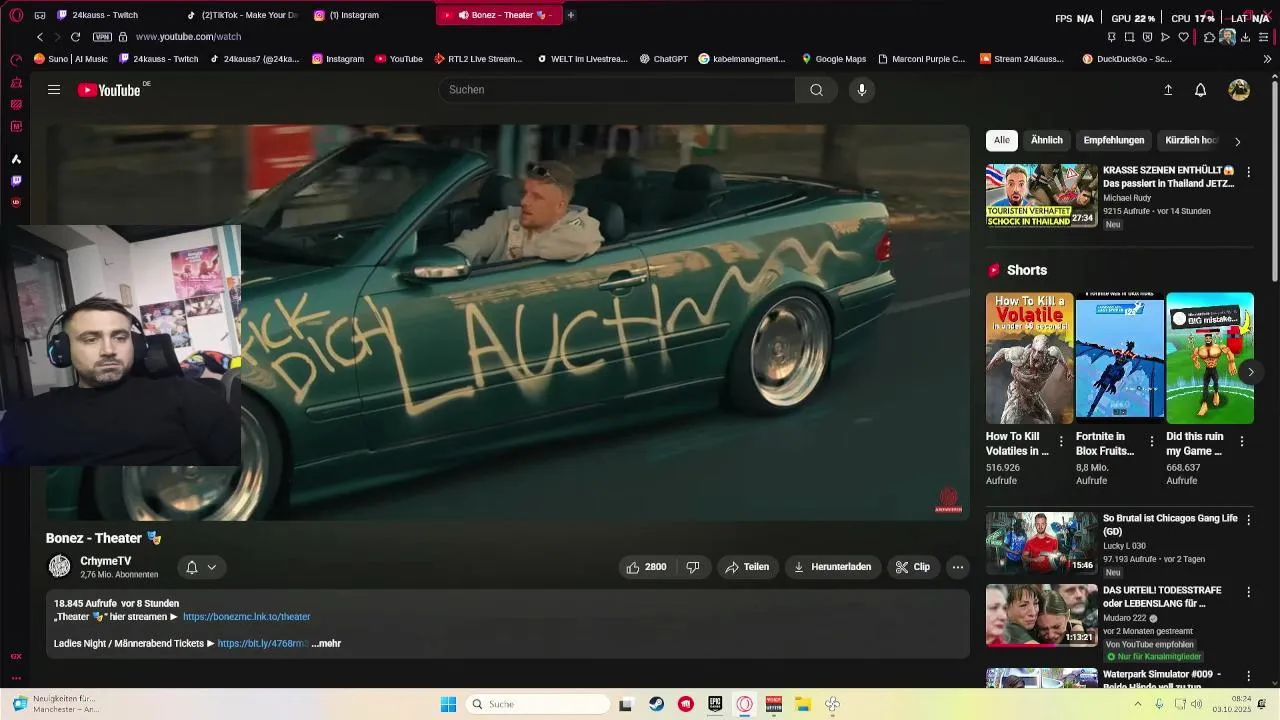Open options for DAS URTEIL video
Image resolution: width=1280 pixels, height=720 pixels.
point(1248,592)
